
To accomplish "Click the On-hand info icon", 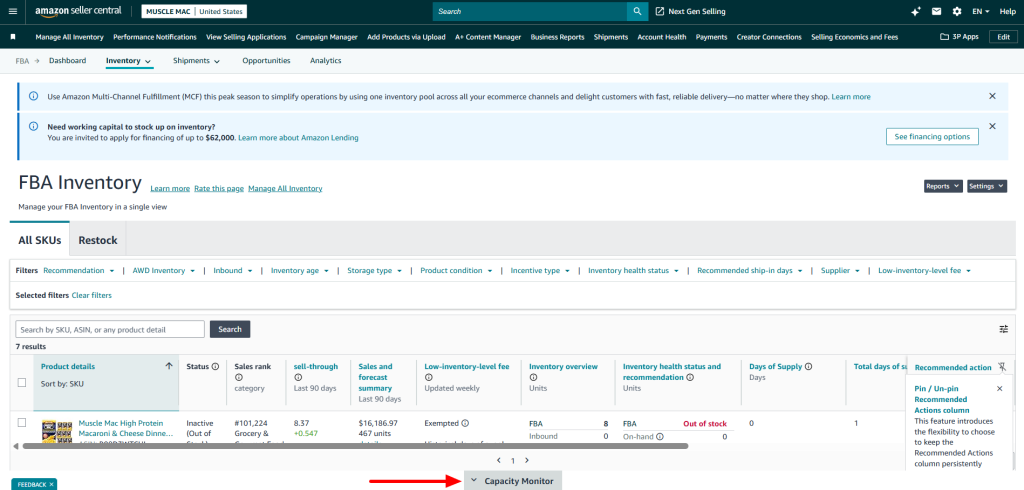I will [x=660, y=436].
